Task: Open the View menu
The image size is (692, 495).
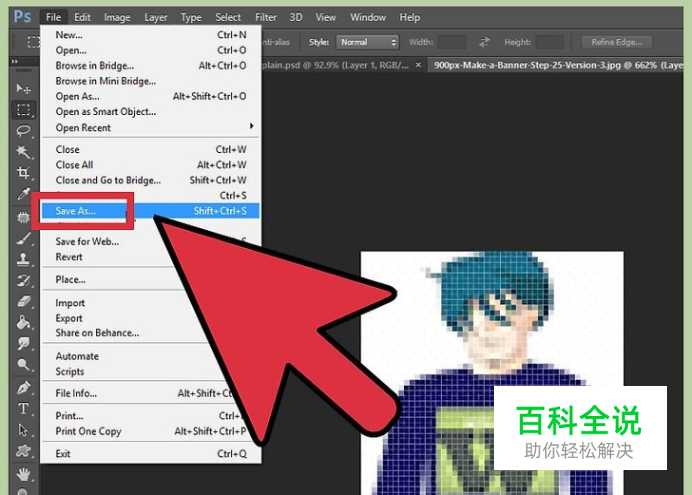Action: pos(326,17)
